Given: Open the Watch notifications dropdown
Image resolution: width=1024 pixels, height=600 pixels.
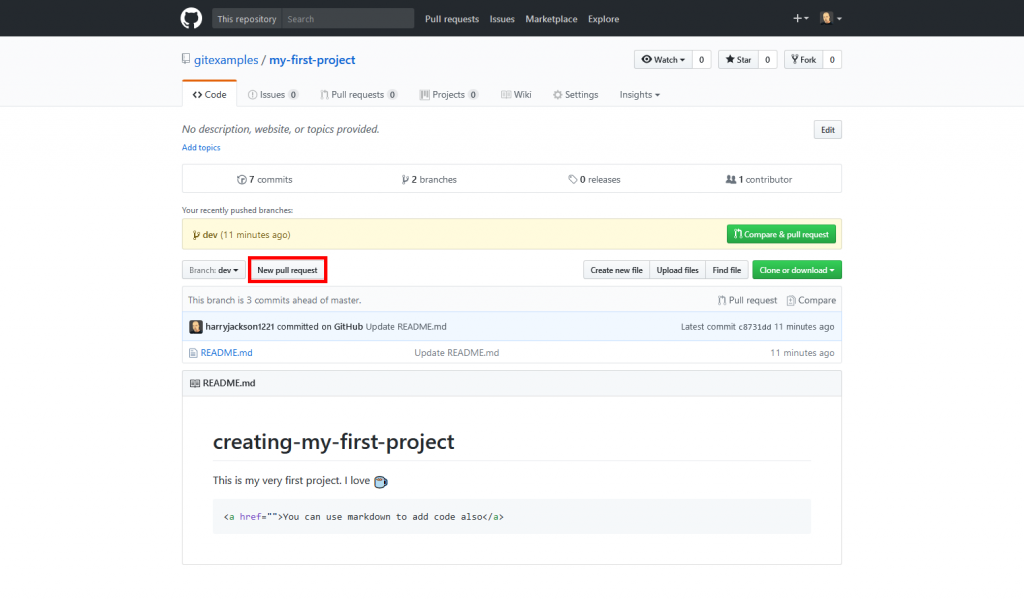Looking at the screenshot, I should [665, 58].
